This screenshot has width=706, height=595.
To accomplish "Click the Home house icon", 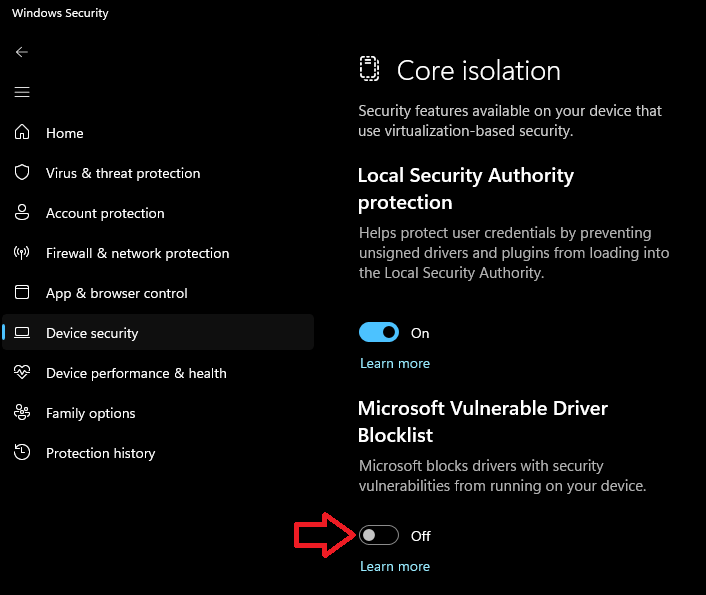I will click(x=22, y=132).
